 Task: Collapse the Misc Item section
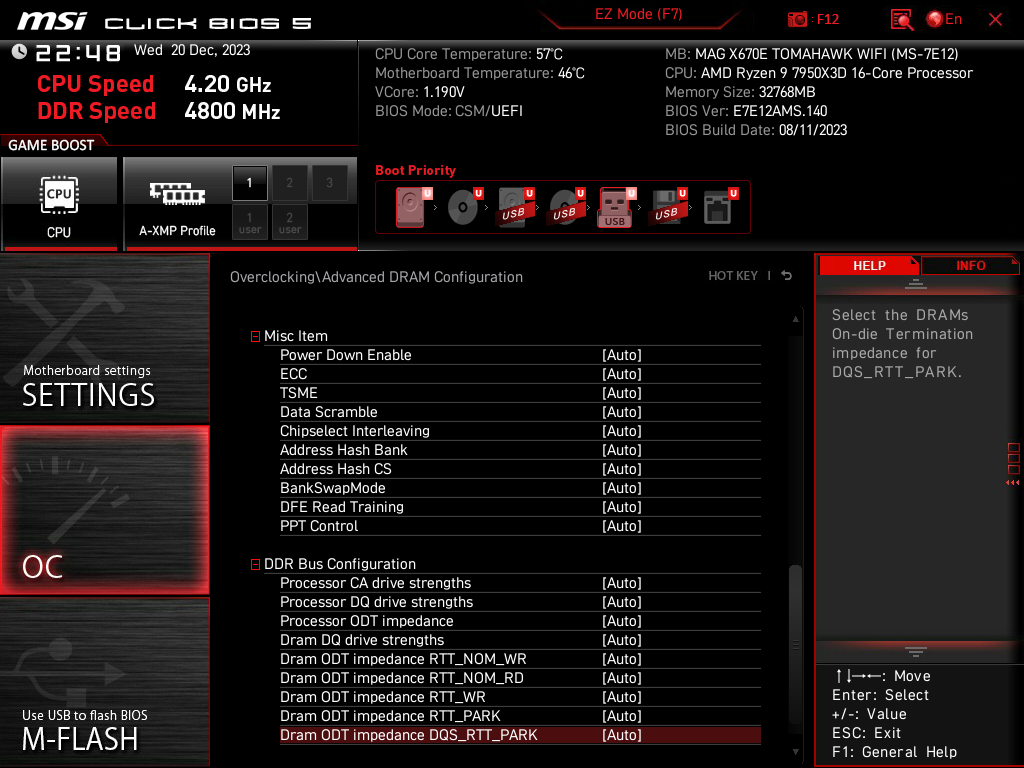click(255, 336)
